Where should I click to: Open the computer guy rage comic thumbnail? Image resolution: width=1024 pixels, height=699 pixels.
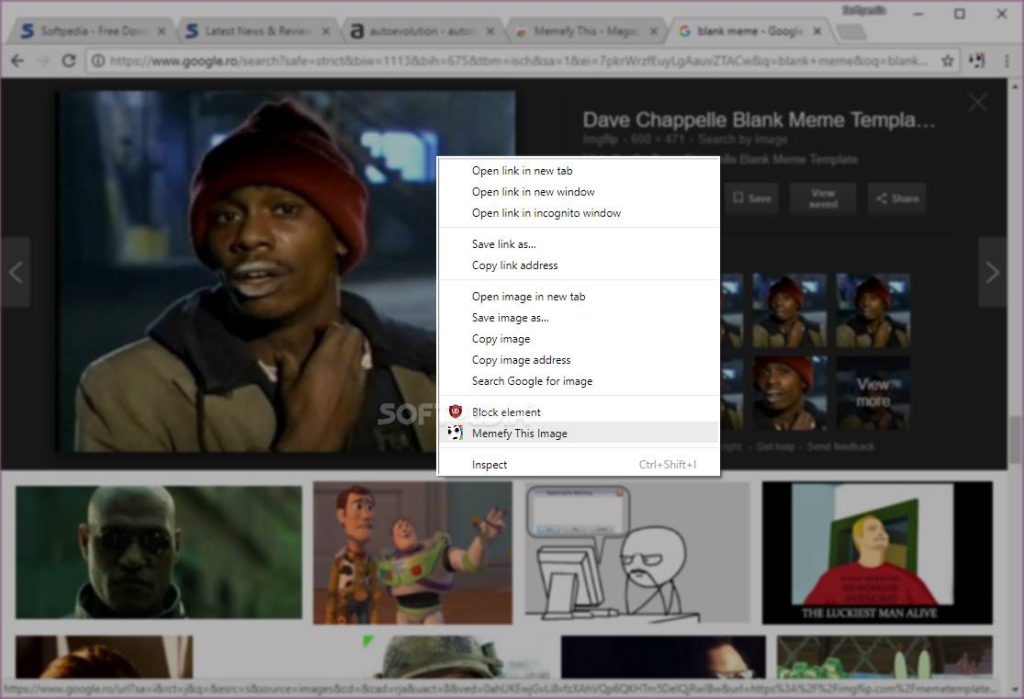637,553
